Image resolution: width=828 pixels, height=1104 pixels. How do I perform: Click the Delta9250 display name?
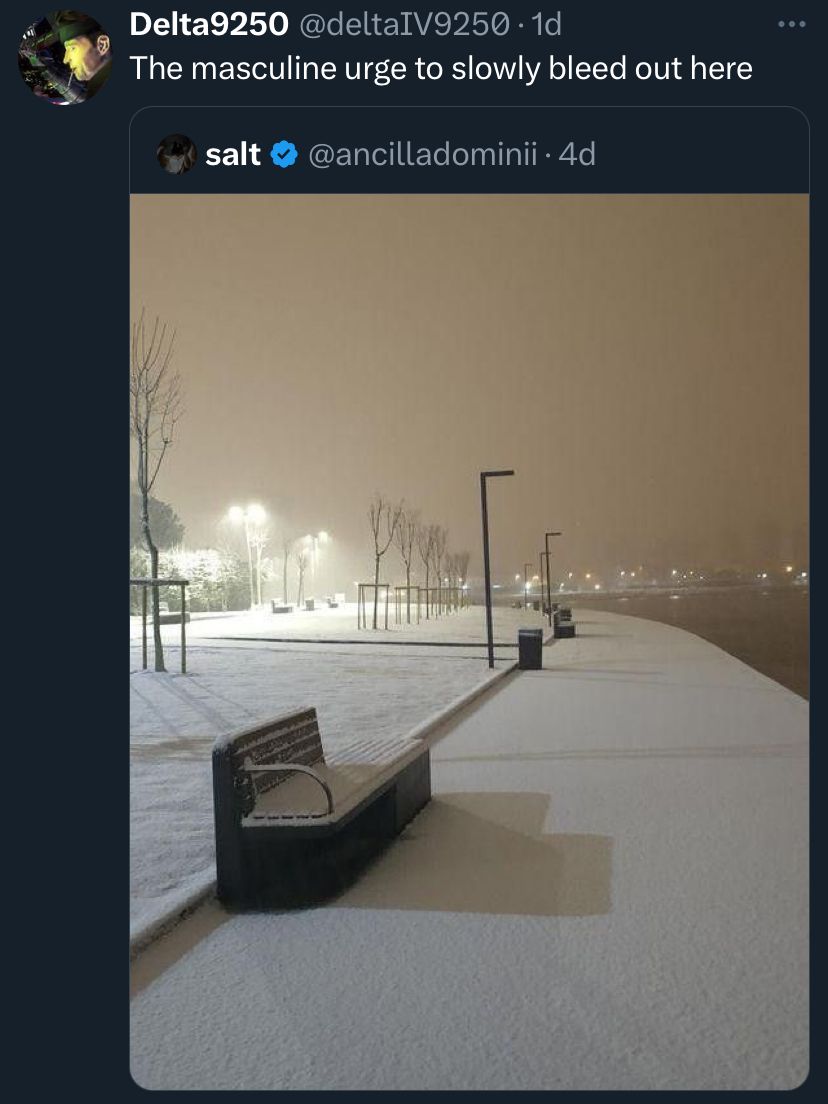tap(208, 25)
